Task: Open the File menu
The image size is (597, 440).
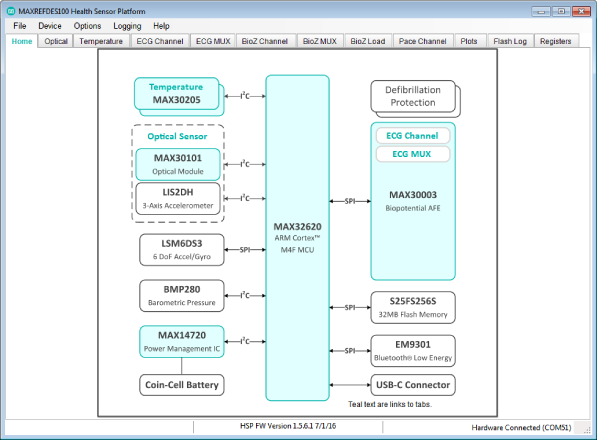Action: (19, 26)
